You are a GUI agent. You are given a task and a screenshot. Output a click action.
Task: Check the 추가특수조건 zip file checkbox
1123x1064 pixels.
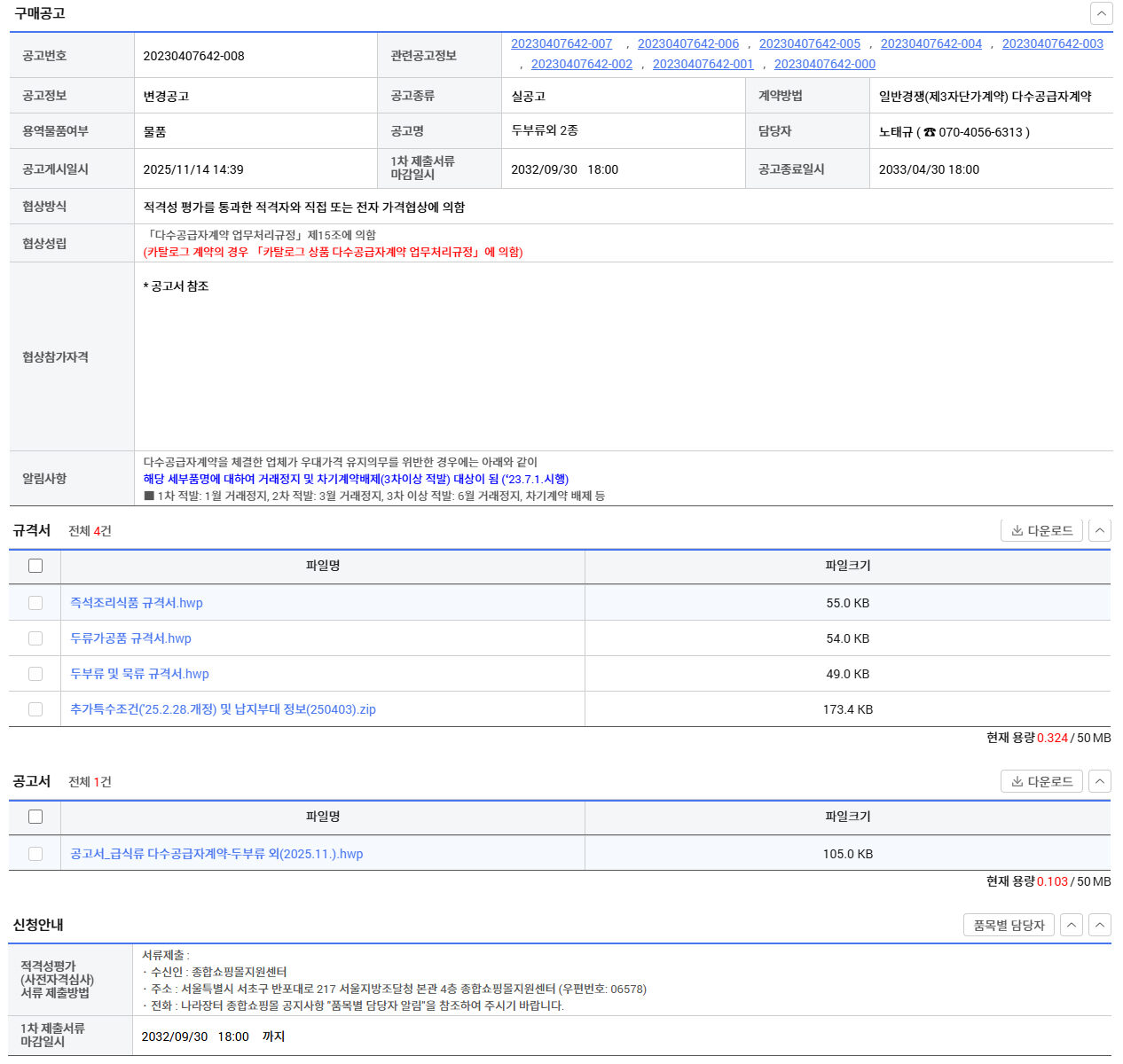[35, 709]
